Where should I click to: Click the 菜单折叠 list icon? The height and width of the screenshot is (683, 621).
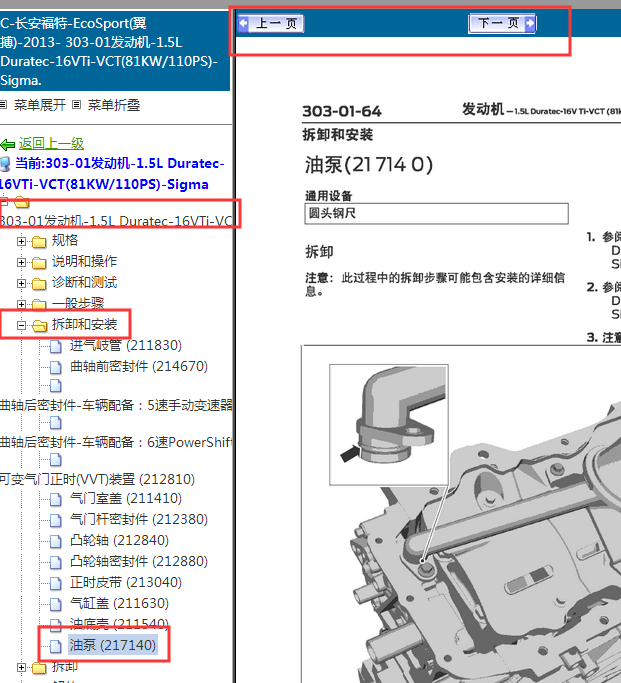[x=77, y=105]
